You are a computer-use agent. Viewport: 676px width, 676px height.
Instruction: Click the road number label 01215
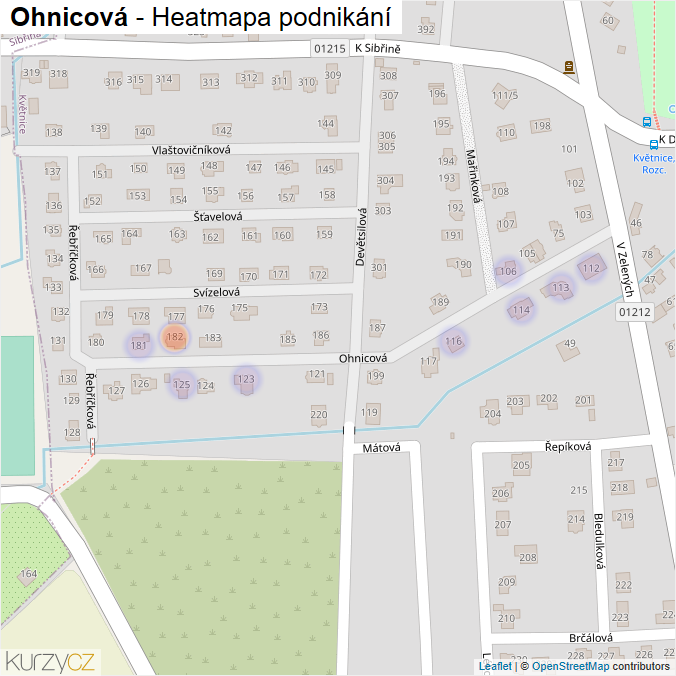pos(330,48)
